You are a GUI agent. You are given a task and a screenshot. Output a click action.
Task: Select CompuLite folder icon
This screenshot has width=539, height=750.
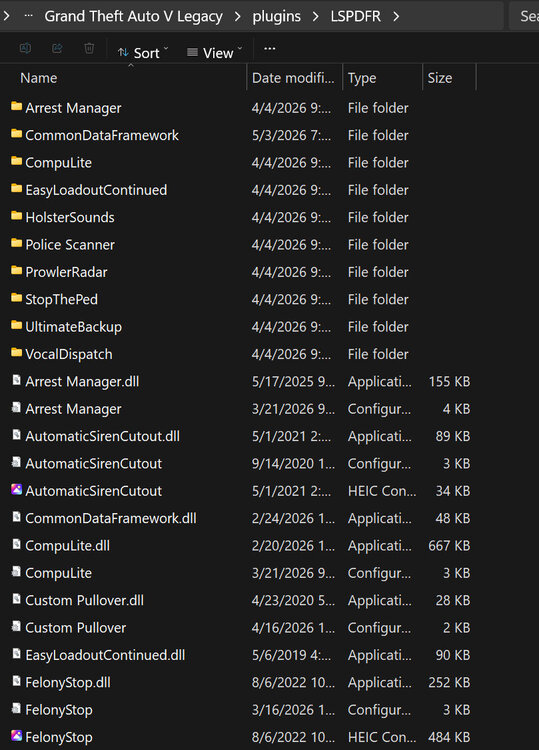pyautogui.click(x=16, y=161)
